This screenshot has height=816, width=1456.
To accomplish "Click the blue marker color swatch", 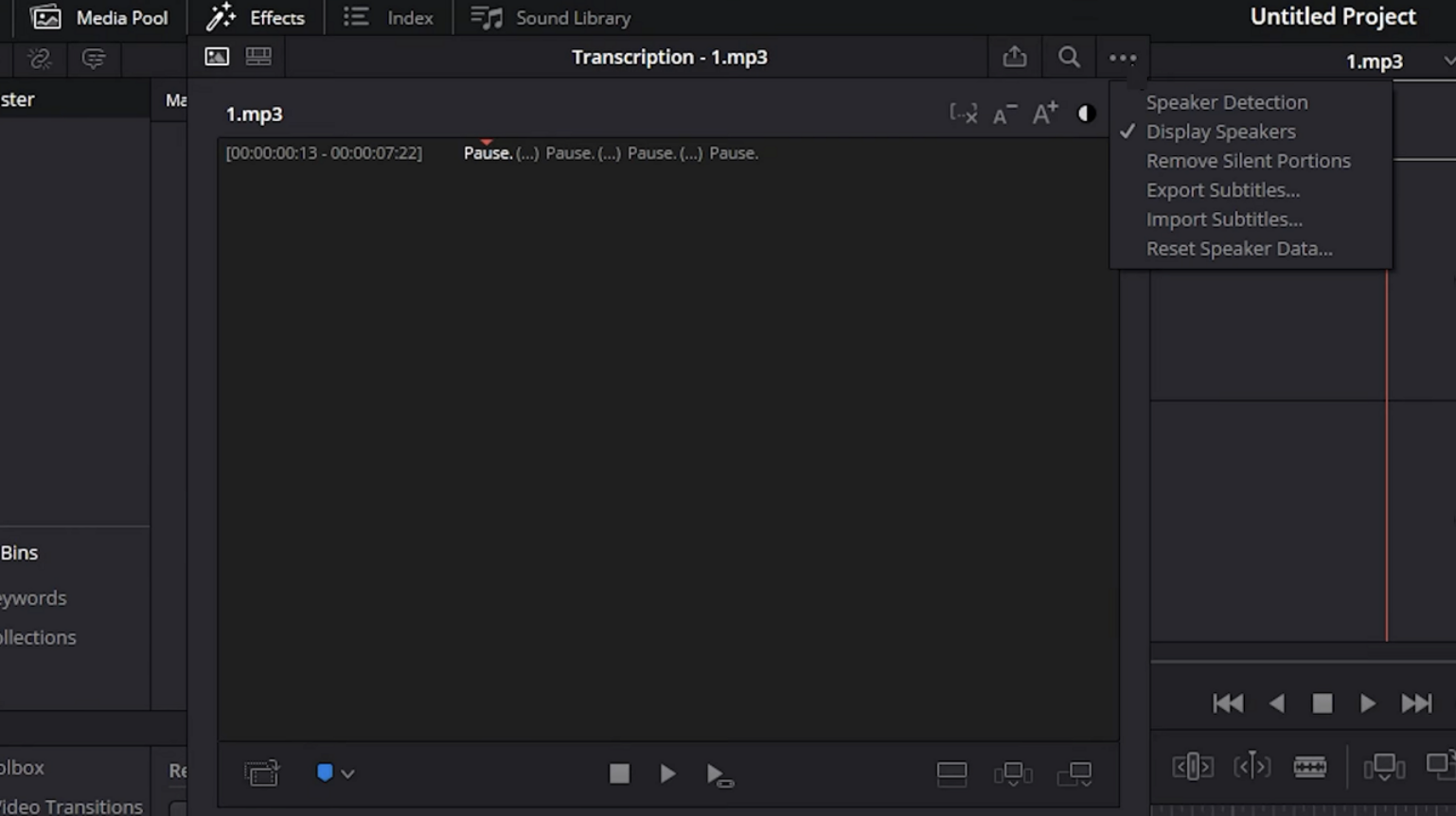I will [325, 772].
